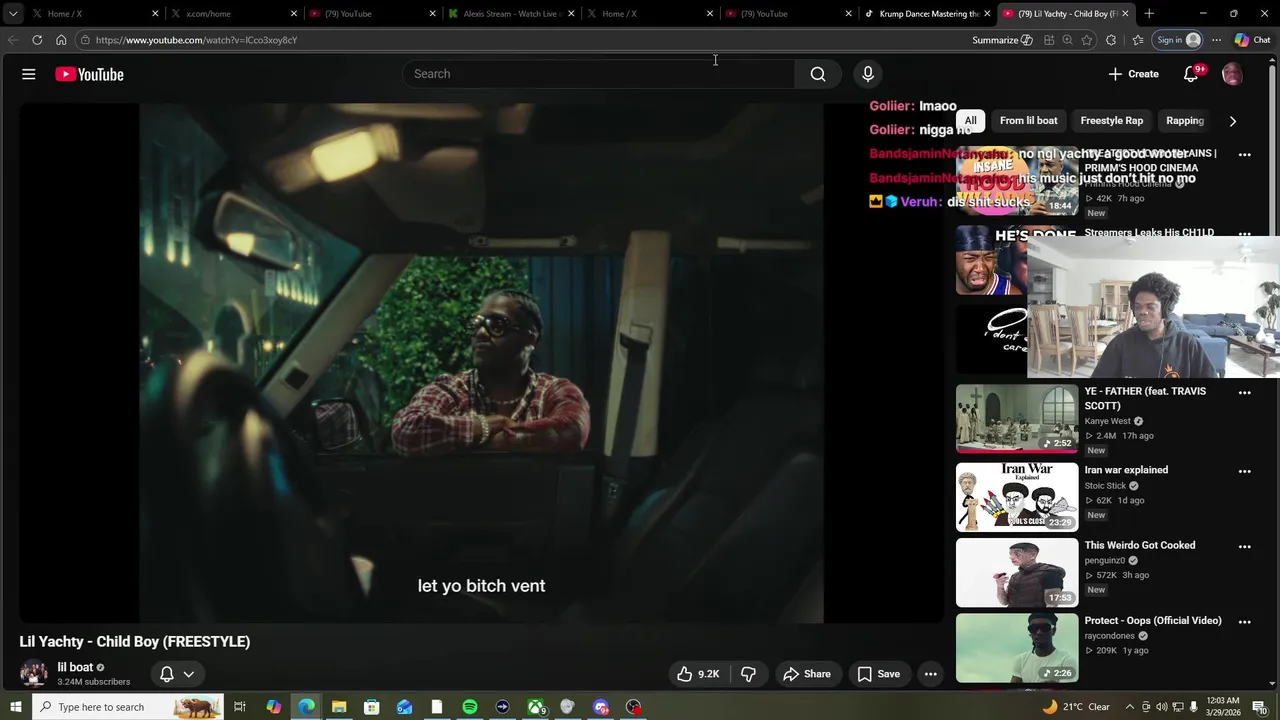Open the notifications bell

(x=1191, y=74)
